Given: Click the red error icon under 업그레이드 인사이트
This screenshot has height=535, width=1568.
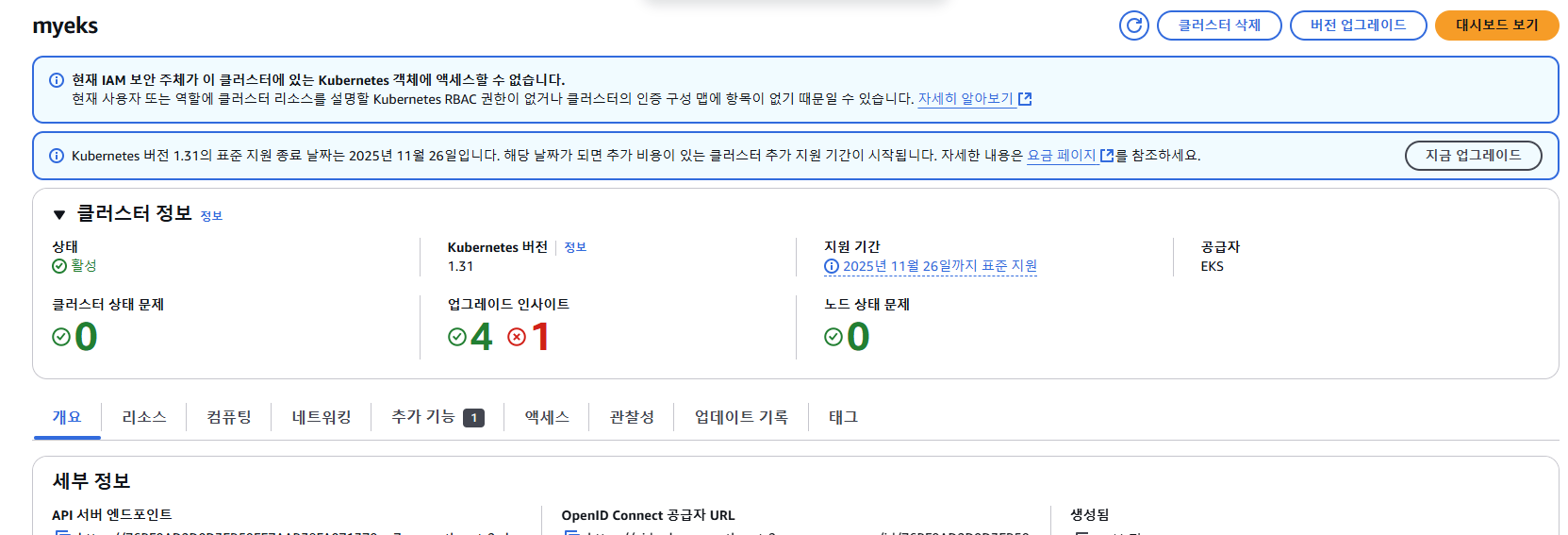Looking at the screenshot, I should coord(517,337).
